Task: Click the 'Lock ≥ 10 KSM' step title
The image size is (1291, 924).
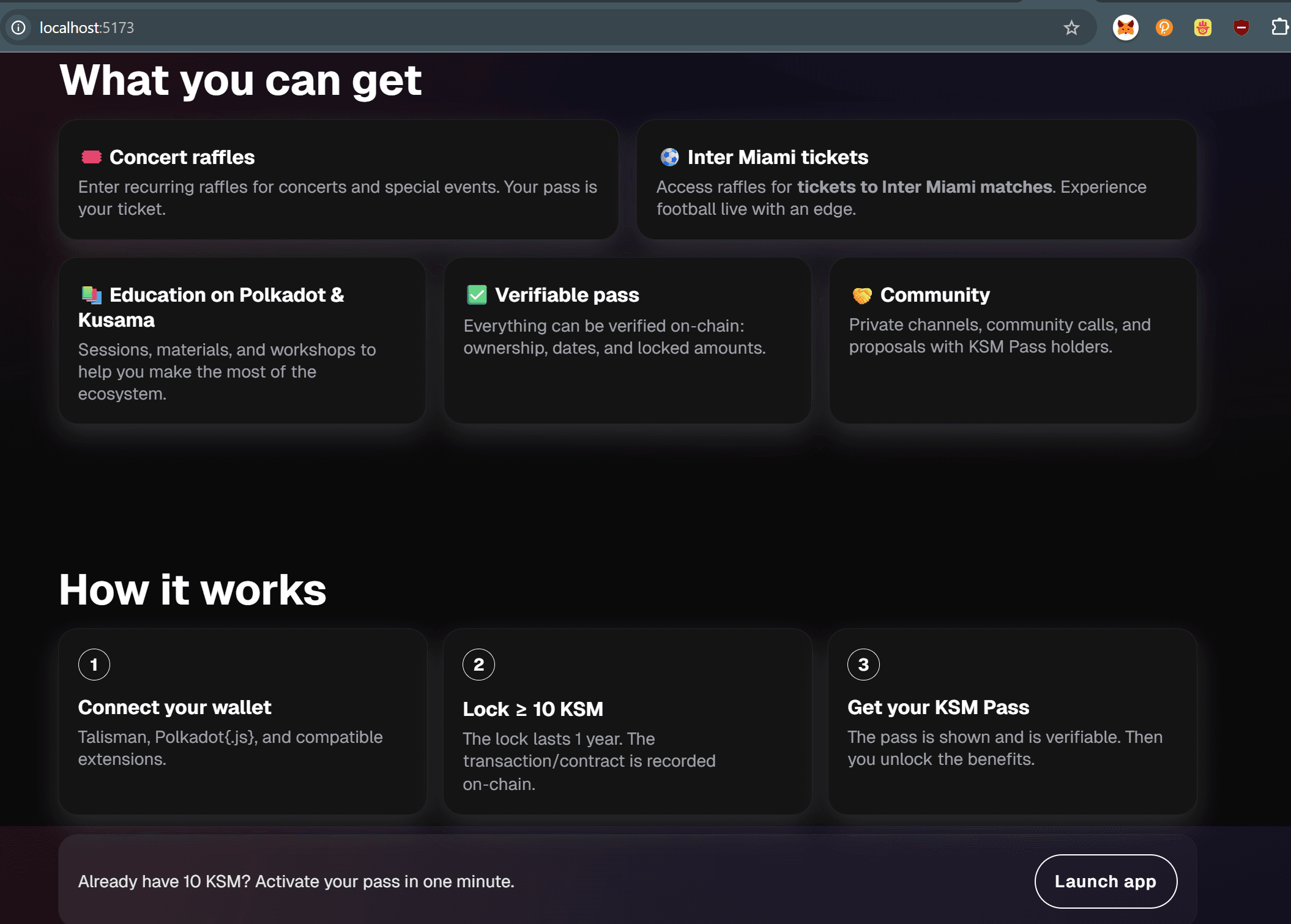Action: (x=533, y=709)
